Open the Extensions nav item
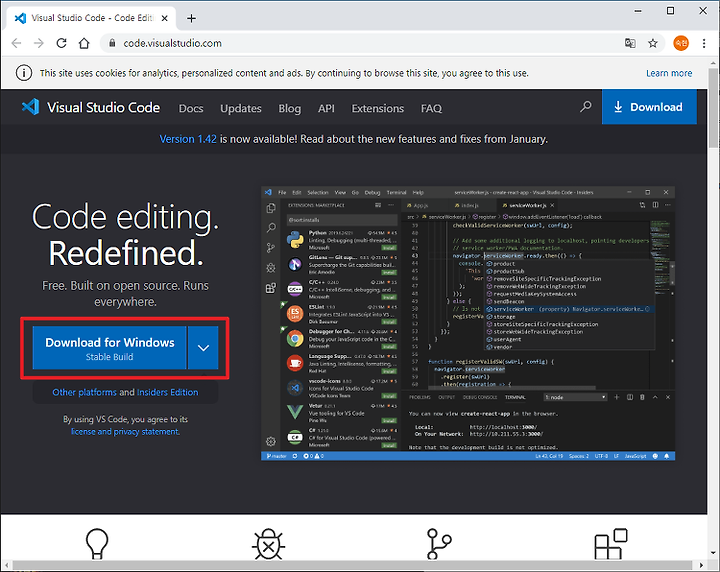Viewport: 720px width, 572px height. [x=378, y=108]
